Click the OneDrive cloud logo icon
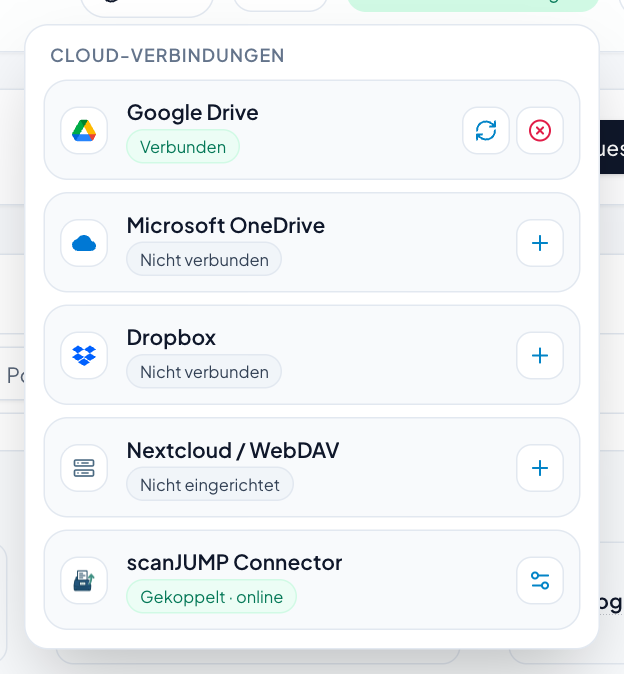Screen dimensions: 624x674 pyautogui.click(x=84, y=243)
